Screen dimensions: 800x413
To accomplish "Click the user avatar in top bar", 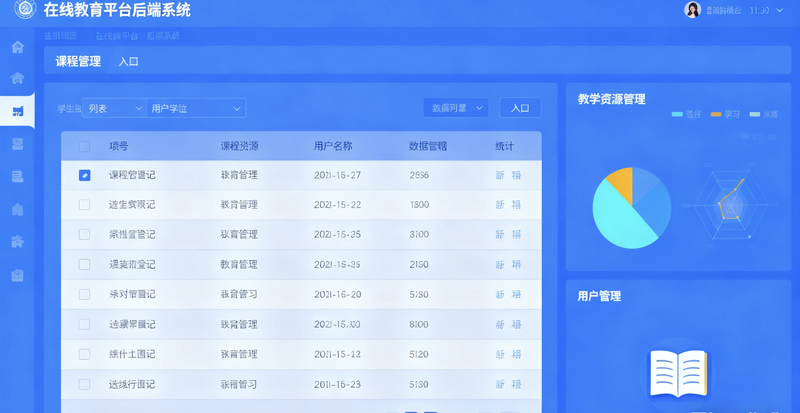I will (692, 10).
